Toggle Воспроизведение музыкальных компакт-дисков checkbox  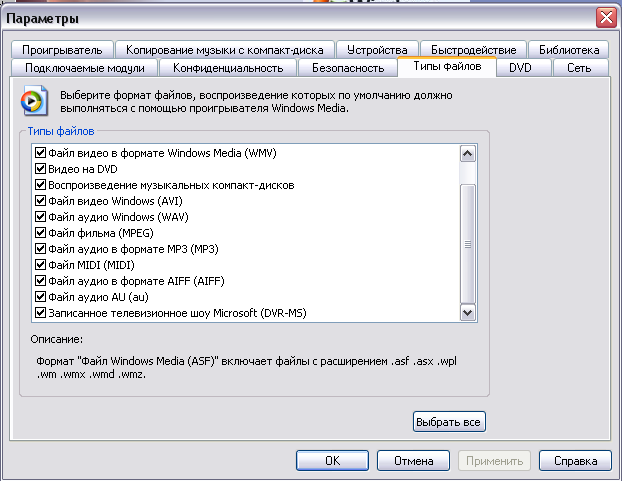point(40,185)
